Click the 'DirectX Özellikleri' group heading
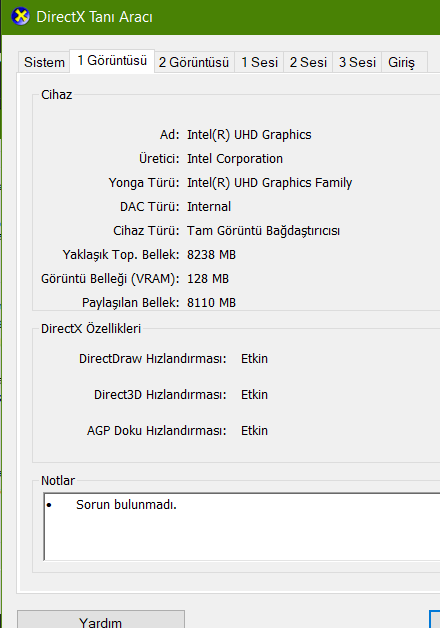The height and width of the screenshot is (628, 440). (x=91, y=328)
